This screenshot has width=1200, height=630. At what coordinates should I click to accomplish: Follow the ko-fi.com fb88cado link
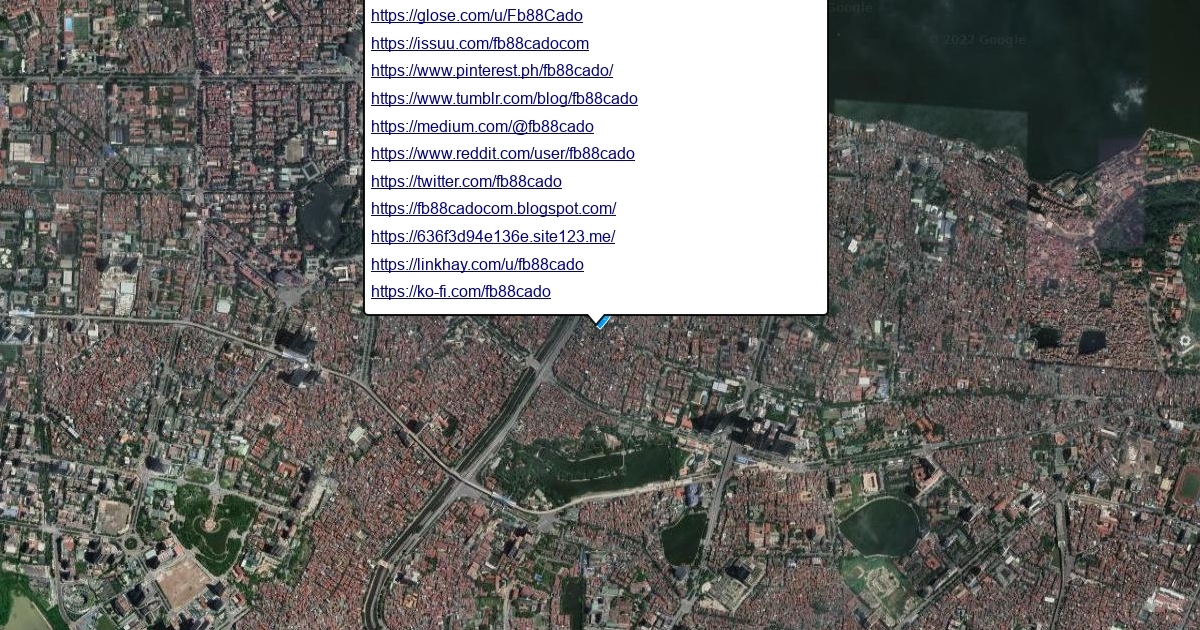tap(460, 292)
